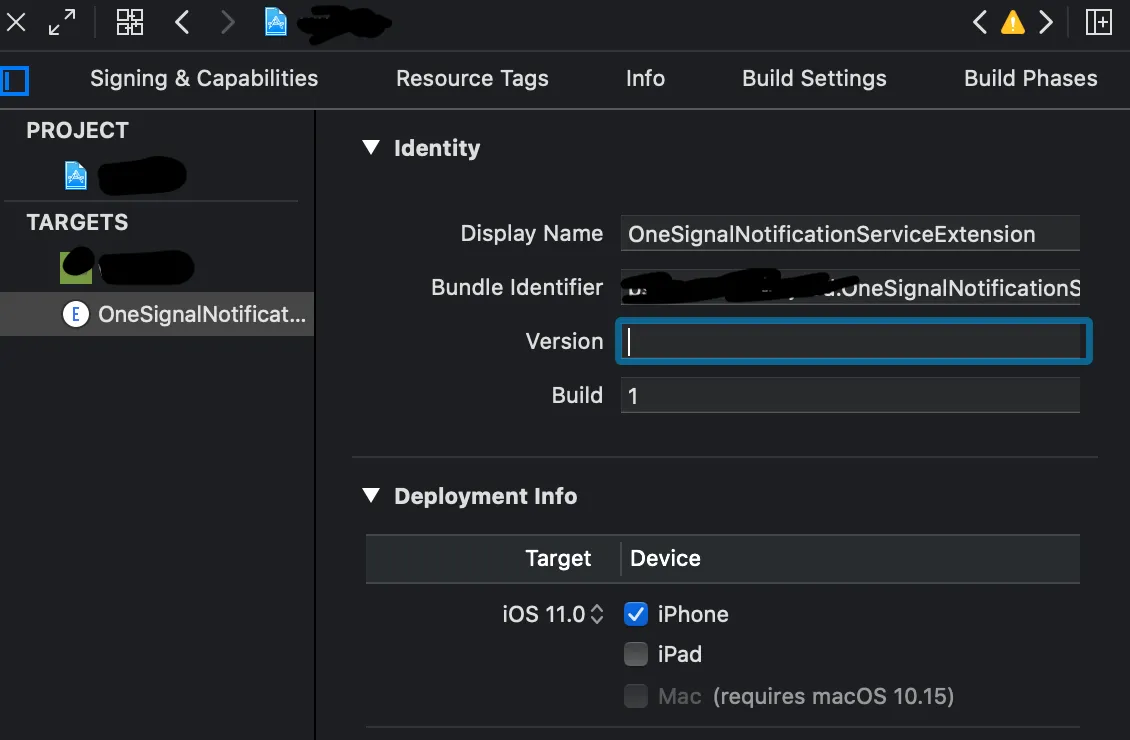Uncheck the iPhone device checkbox
This screenshot has height=740, width=1130.
[636, 614]
